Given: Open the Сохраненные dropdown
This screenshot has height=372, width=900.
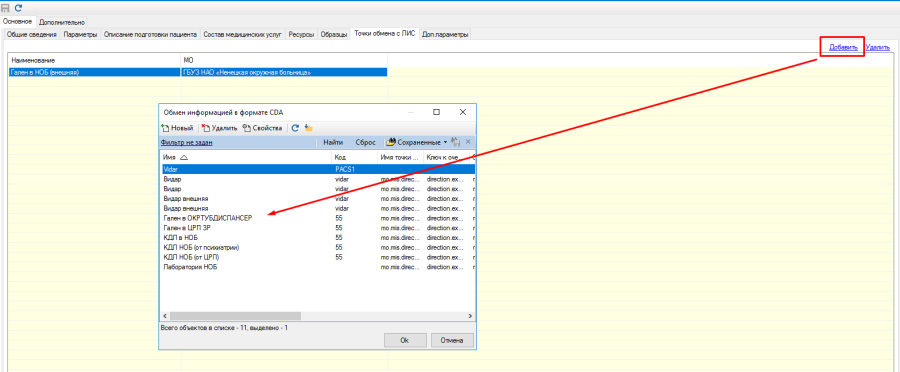Looking at the screenshot, I should pyautogui.click(x=416, y=142).
